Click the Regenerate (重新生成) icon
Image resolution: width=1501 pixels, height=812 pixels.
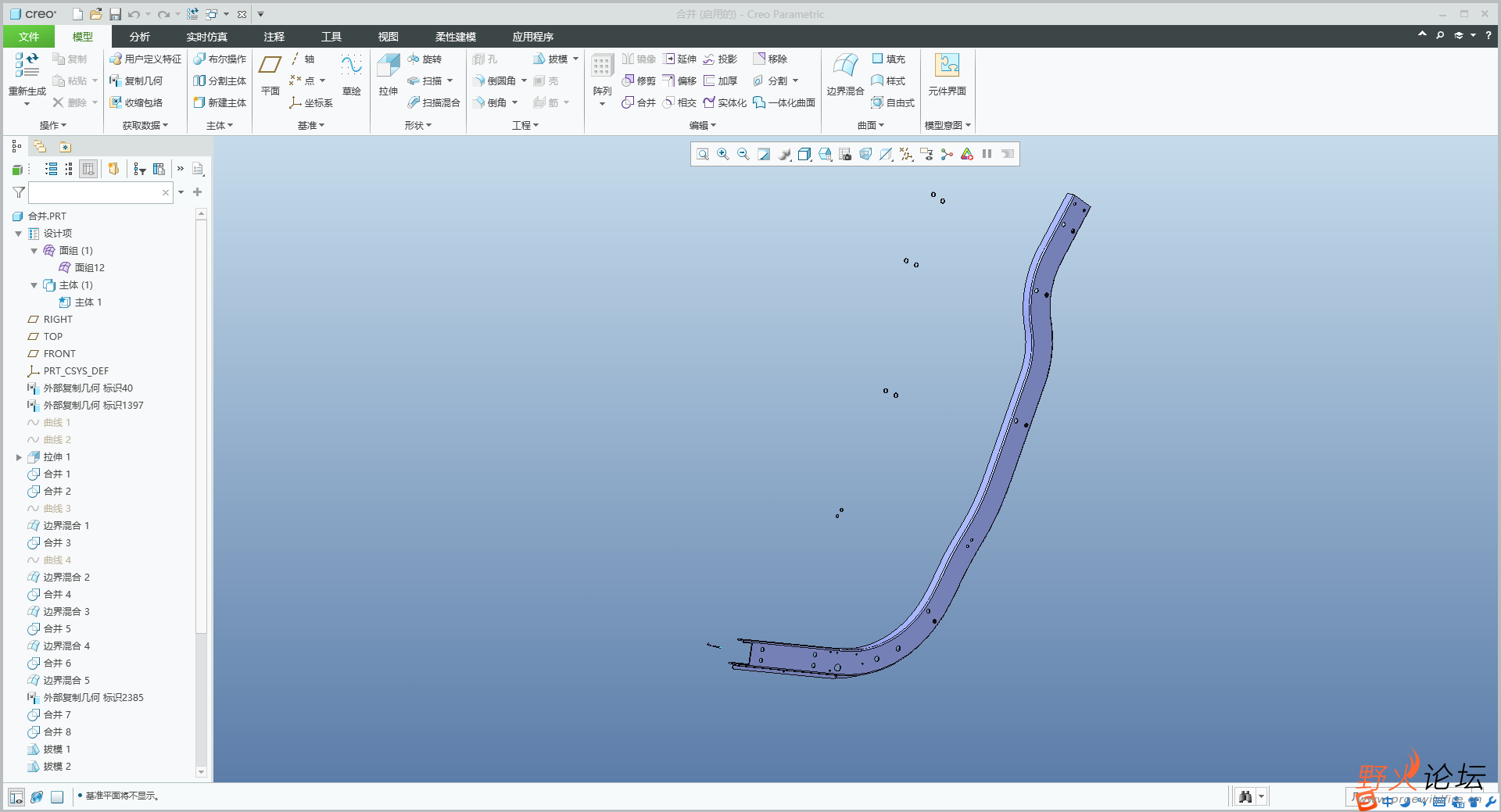(27, 74)
